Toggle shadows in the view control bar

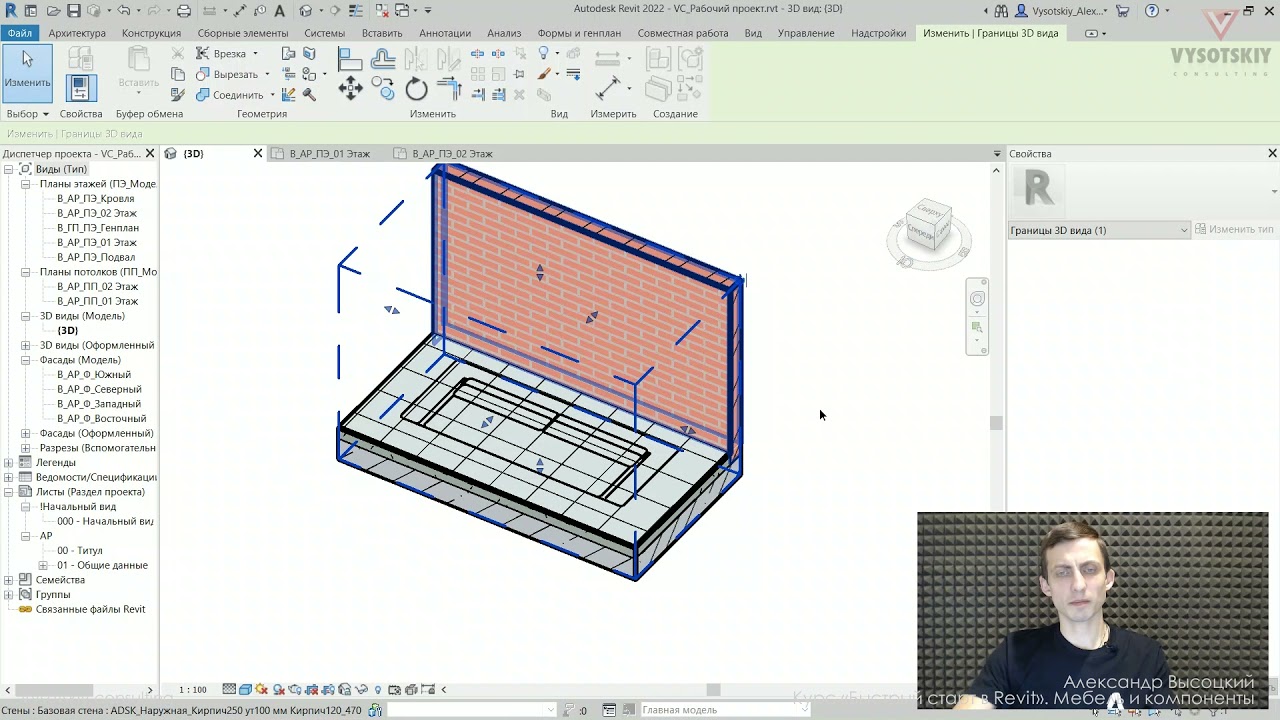point(279,689)
